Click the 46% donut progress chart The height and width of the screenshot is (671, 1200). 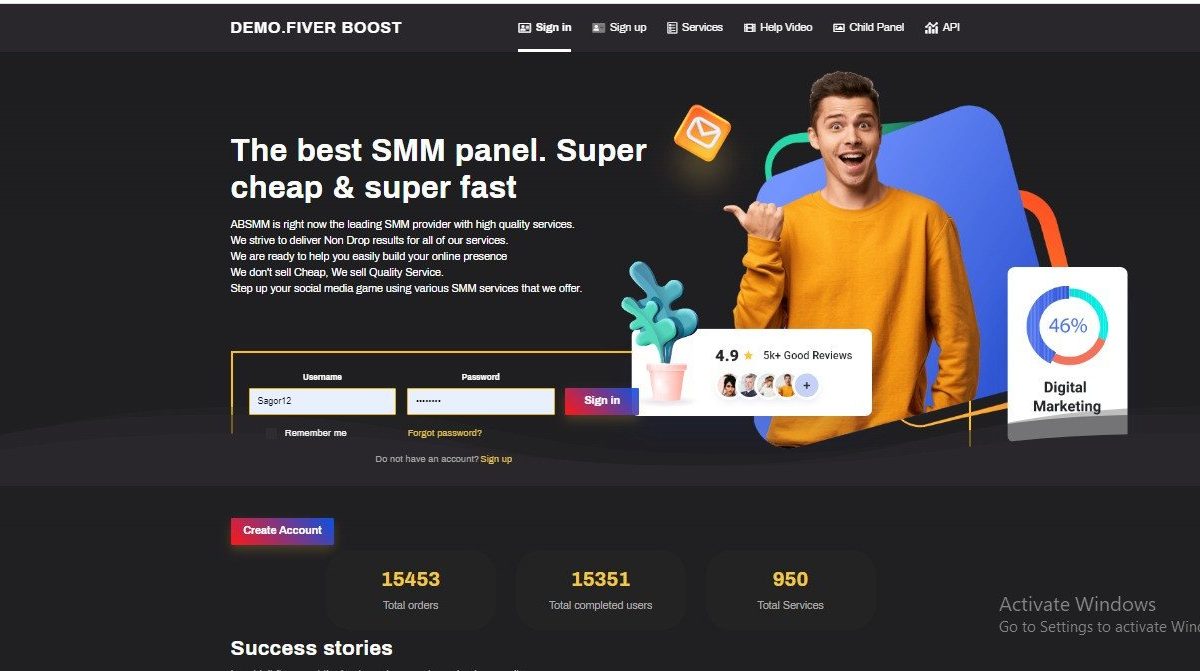click(x=1067, y=325)
